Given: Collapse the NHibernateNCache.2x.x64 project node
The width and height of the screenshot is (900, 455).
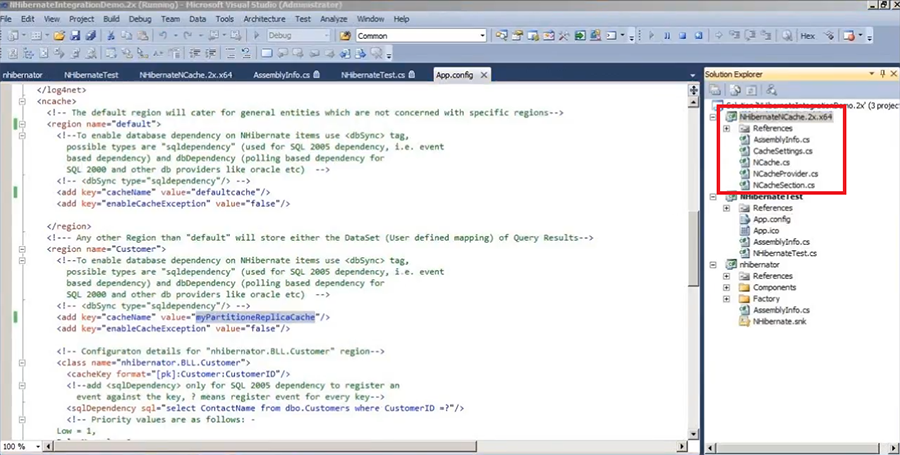Looking at the screenshot, I should [x=713, y=117].
